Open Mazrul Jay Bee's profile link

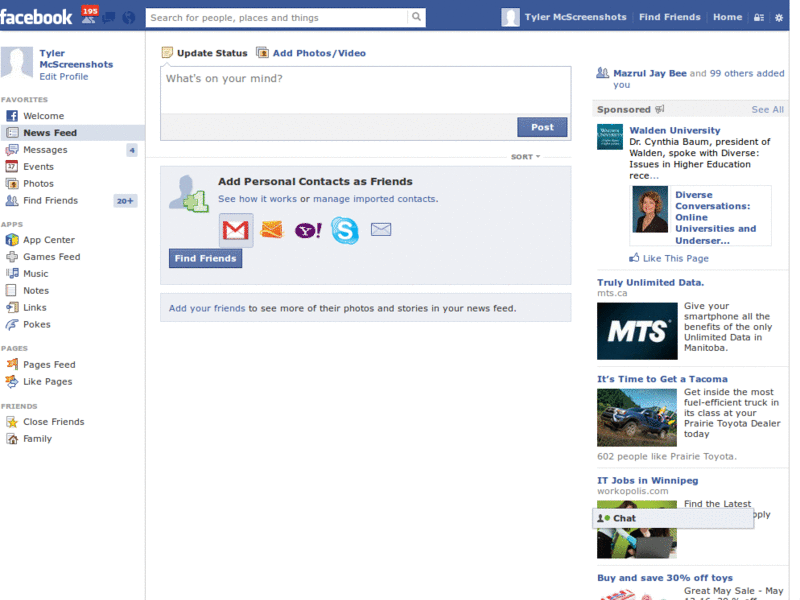649,73
